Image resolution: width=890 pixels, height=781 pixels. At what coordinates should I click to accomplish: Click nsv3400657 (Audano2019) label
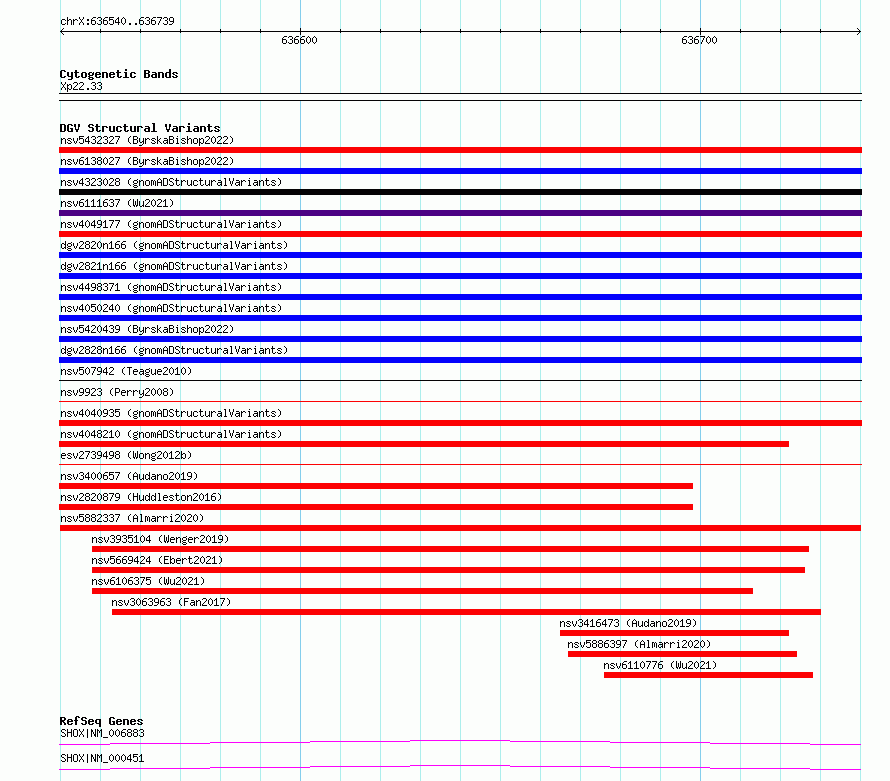(x=129, y=476)
